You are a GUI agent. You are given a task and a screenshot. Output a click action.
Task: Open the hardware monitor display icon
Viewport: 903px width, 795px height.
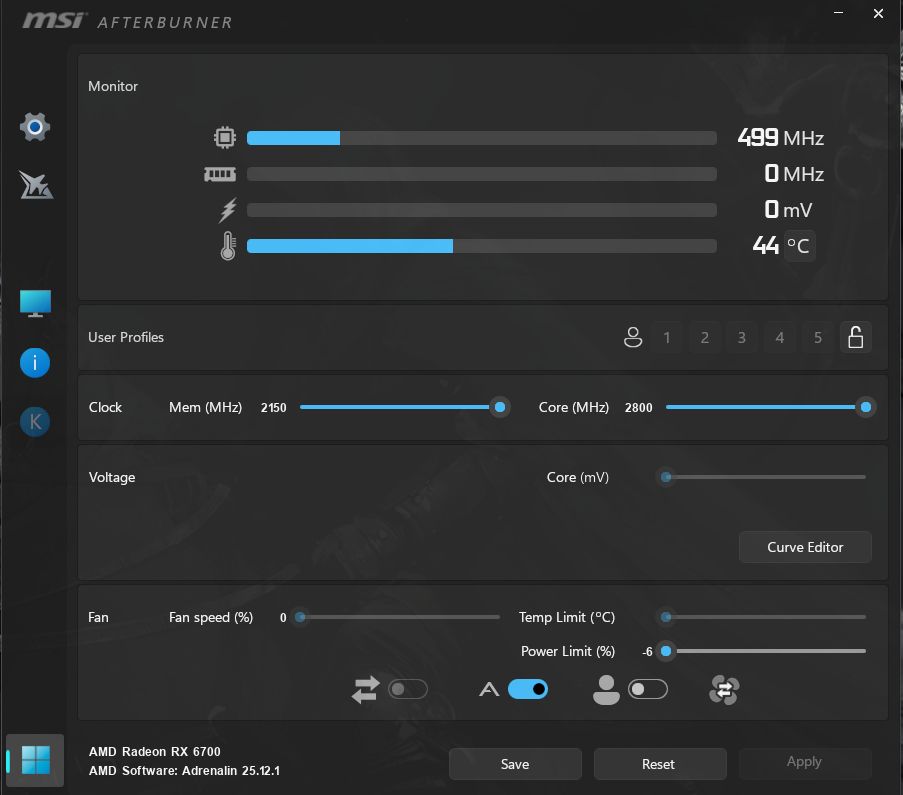coord(35,303)
